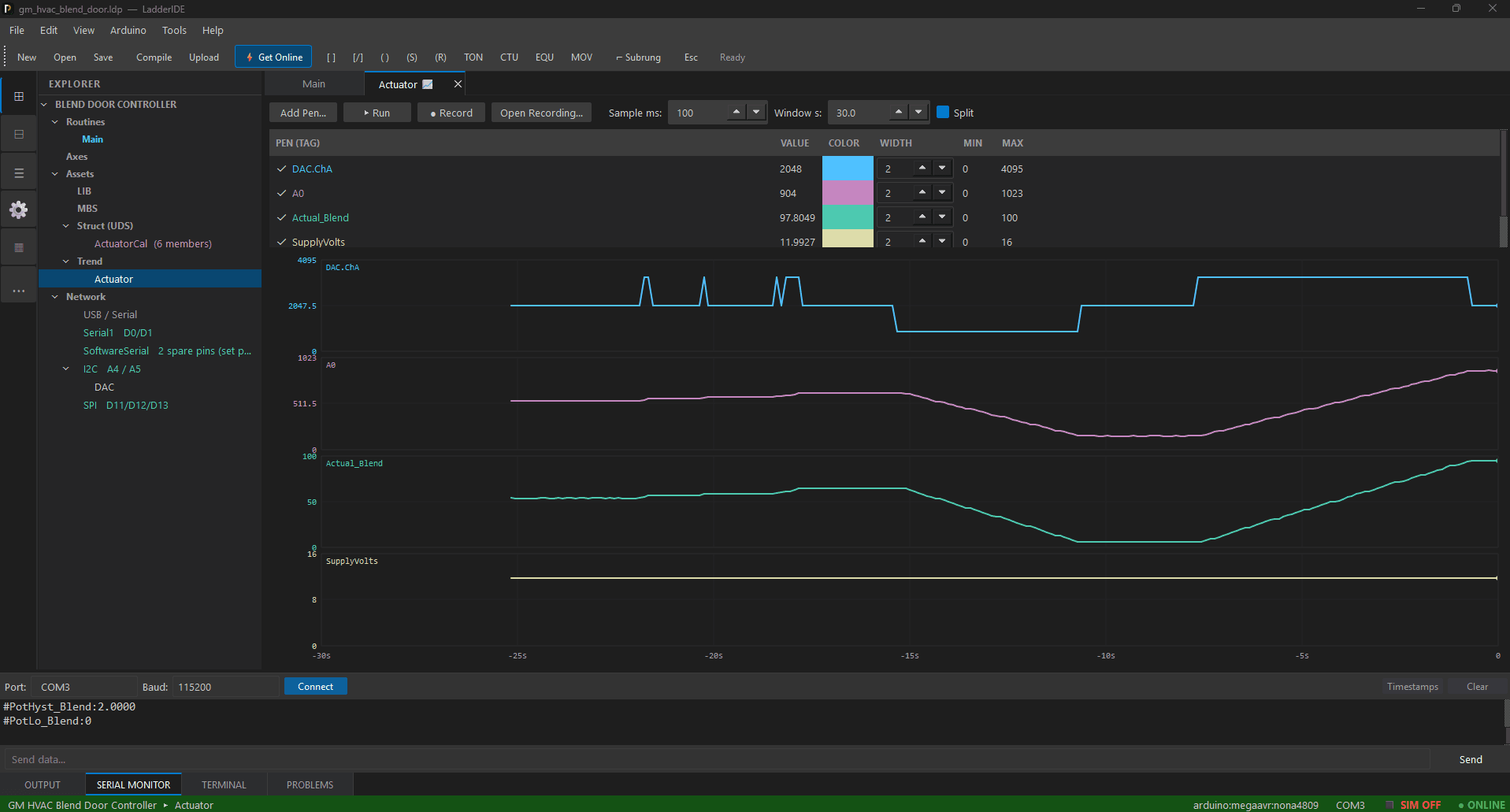Uncheck the DAC.ChA pen
Screen dimensions: 1510x812
pyautogui.click(x=281, y=169)
